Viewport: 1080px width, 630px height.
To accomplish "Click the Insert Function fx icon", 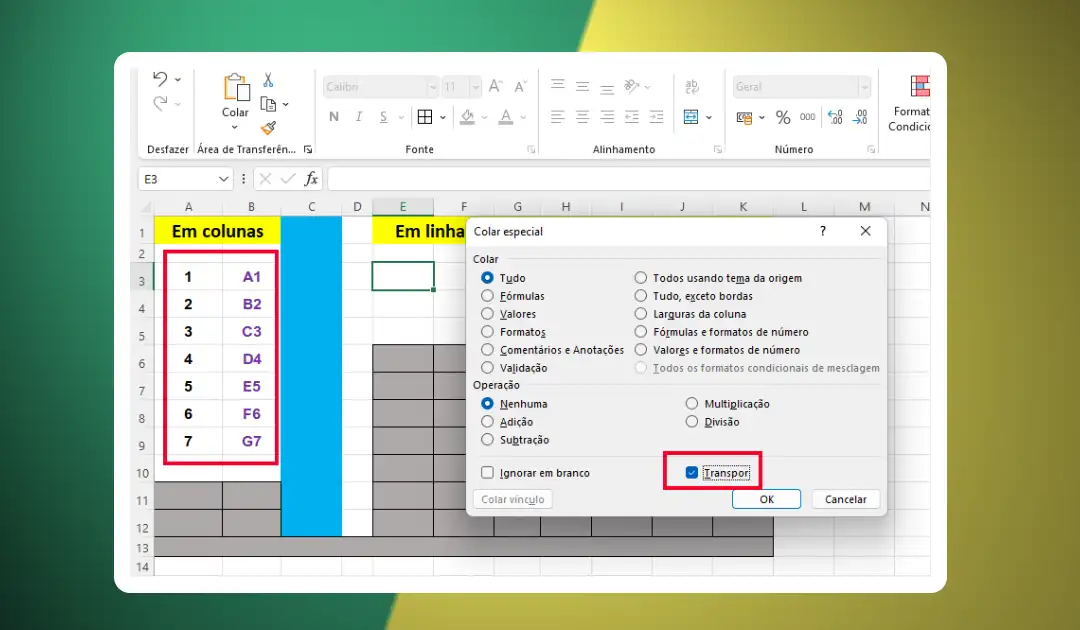I will 311,179.
